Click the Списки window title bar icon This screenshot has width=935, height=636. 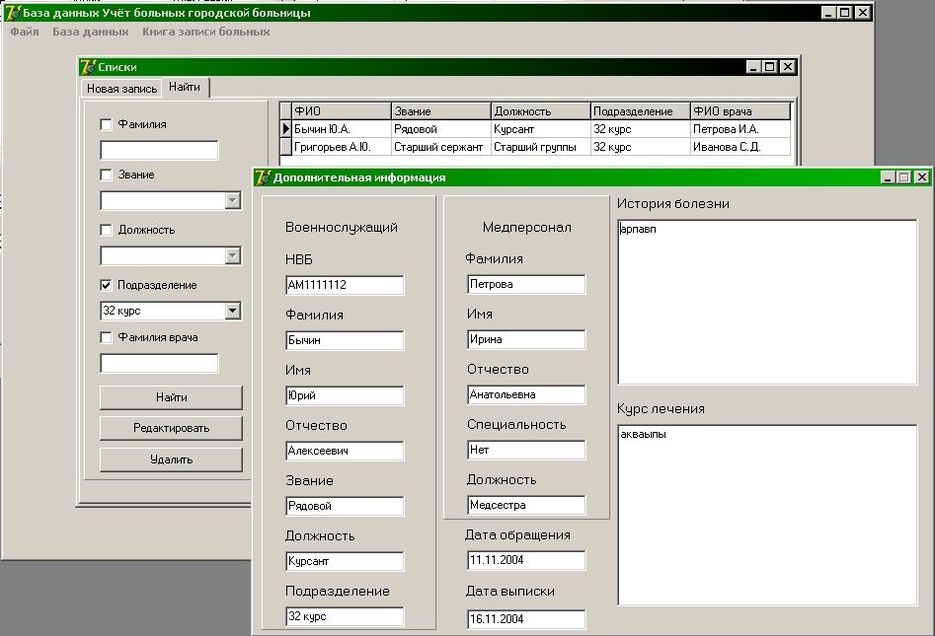(89, 67)
